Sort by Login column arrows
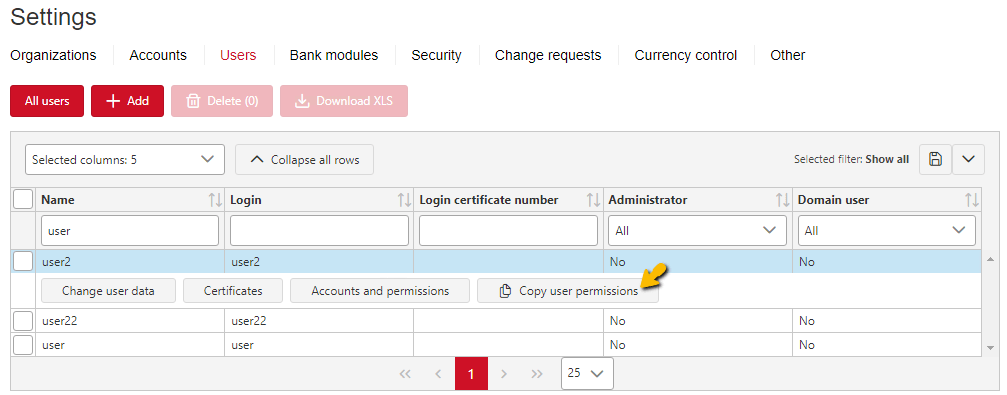Screen dimensions: 1007x395 pos(404,200)
